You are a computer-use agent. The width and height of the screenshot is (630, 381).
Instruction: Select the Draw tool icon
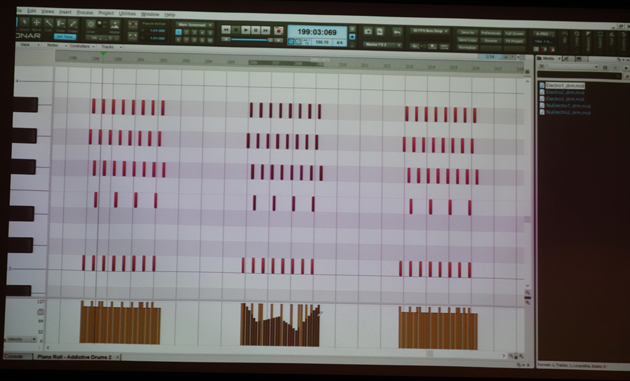point(61,23)
